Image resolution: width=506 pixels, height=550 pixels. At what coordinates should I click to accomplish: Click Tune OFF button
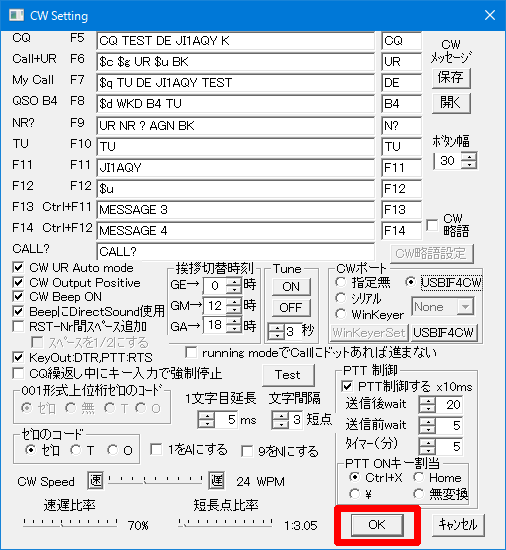pos(291,308)
